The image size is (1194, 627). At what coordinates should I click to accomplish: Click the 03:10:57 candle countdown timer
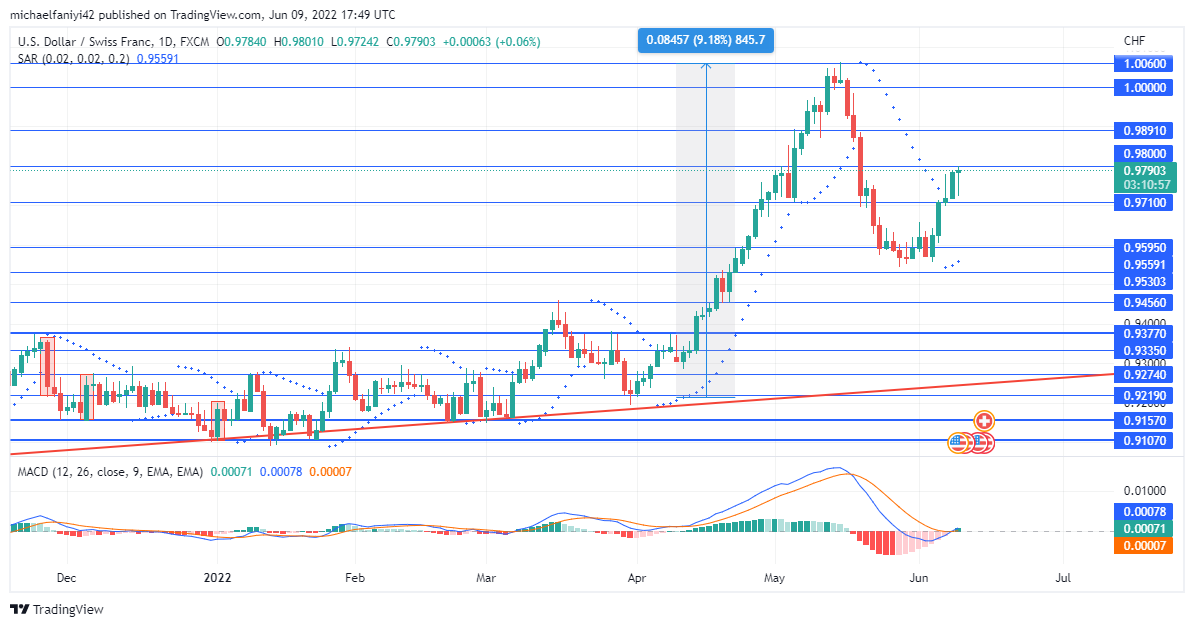[x=1145, y=185]
